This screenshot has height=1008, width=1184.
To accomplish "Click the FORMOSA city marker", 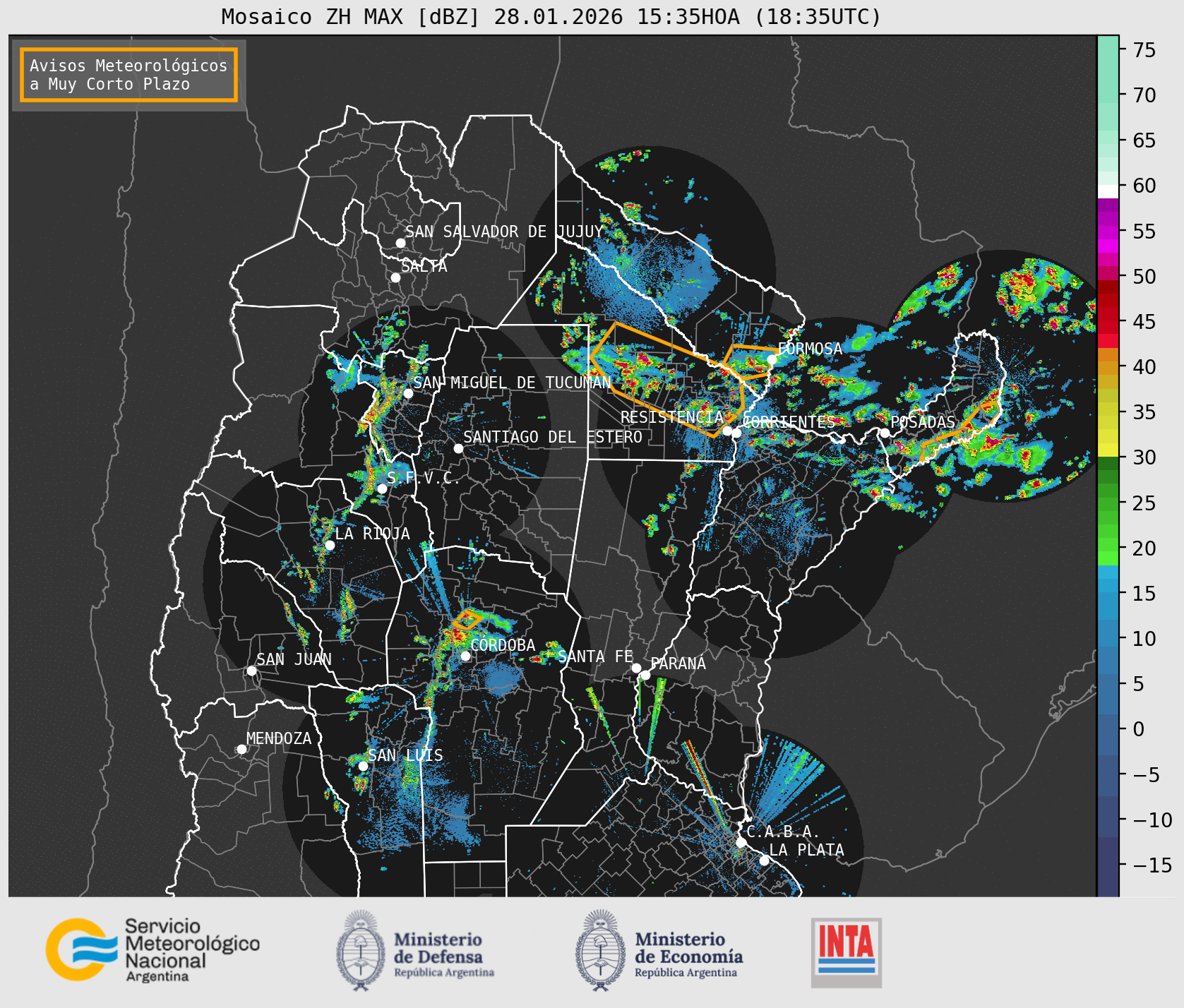I will (x=772, y=359).
